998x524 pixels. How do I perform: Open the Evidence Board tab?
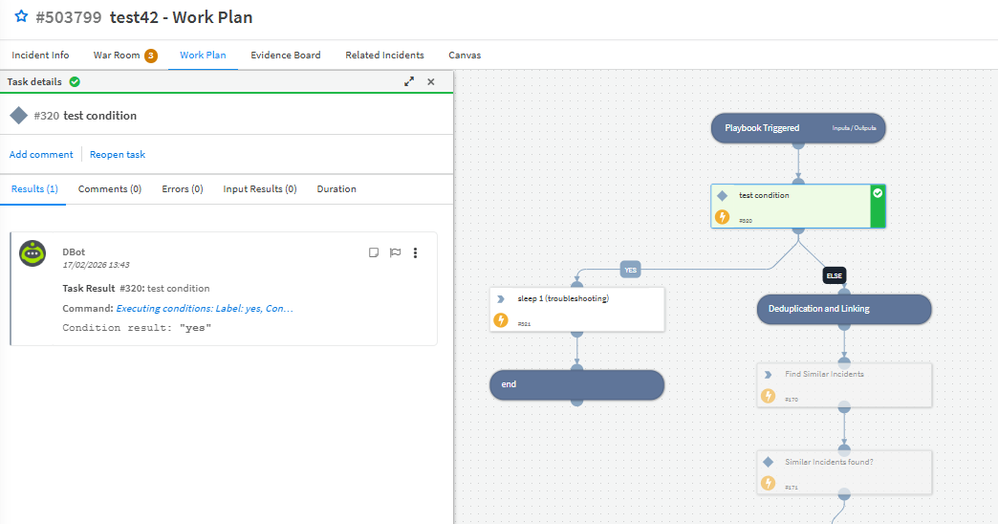pyautogui.click(x=285, y=55)
